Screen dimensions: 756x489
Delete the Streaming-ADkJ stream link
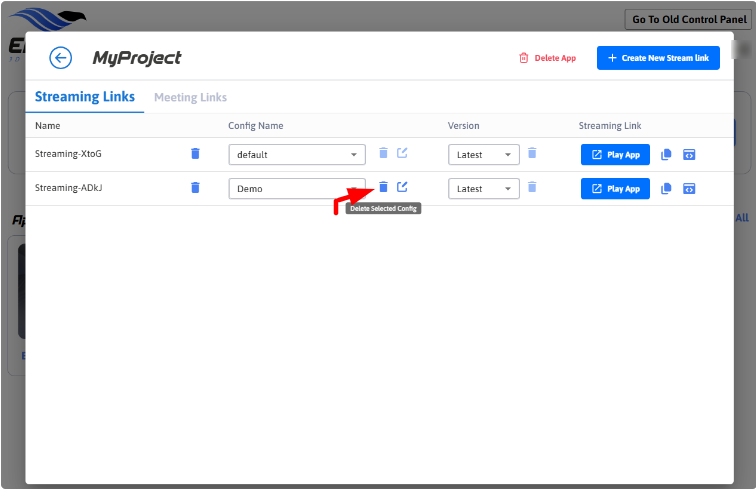(x=195, y=188)
